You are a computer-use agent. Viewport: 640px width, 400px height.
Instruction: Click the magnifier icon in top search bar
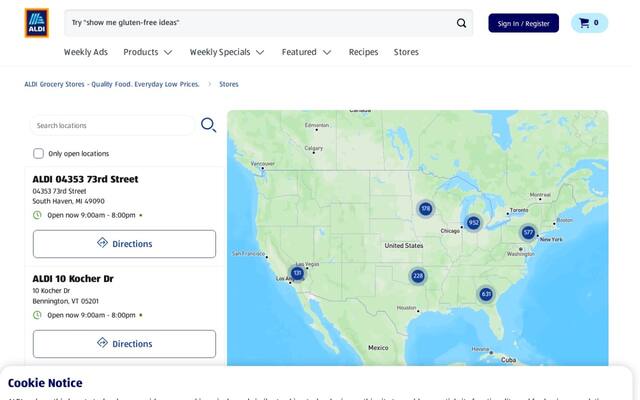(461, 23)
